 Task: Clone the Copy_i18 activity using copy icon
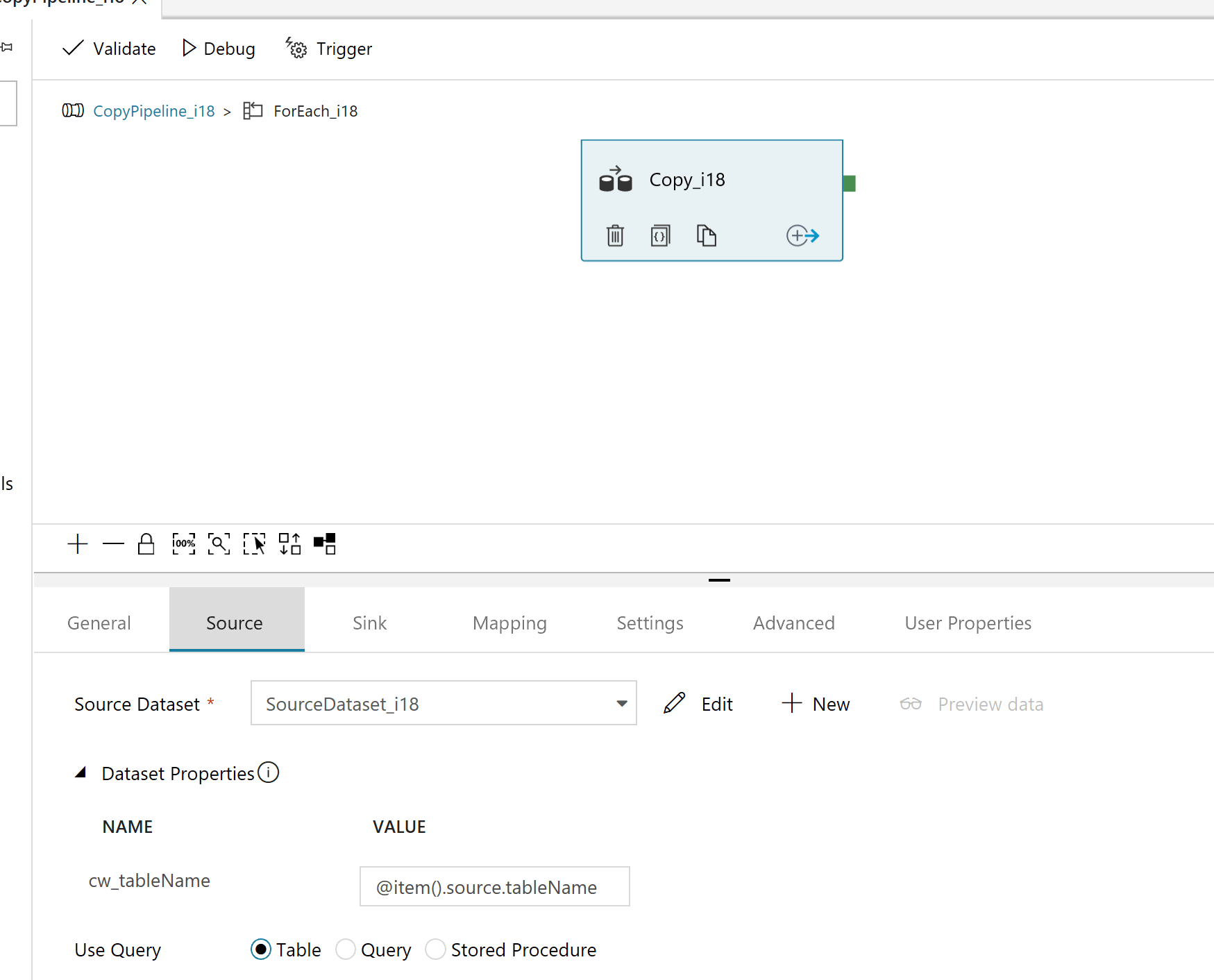coord(706,235)
